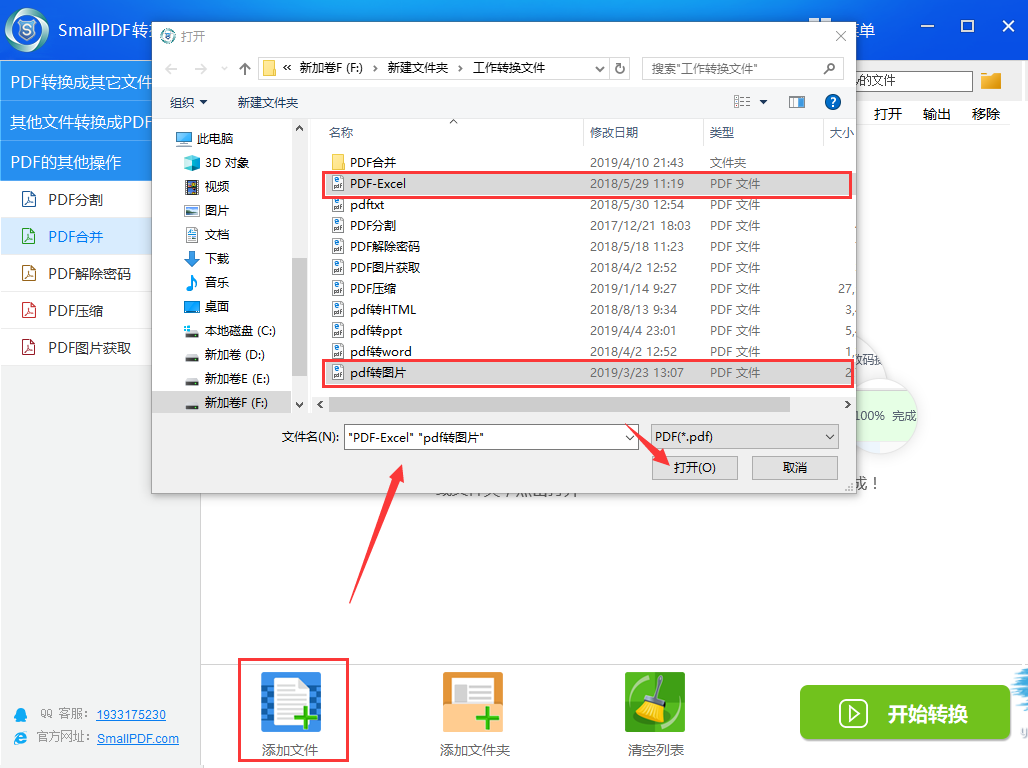Click the Clear List broom icon (清空列表)

(654, 702)
